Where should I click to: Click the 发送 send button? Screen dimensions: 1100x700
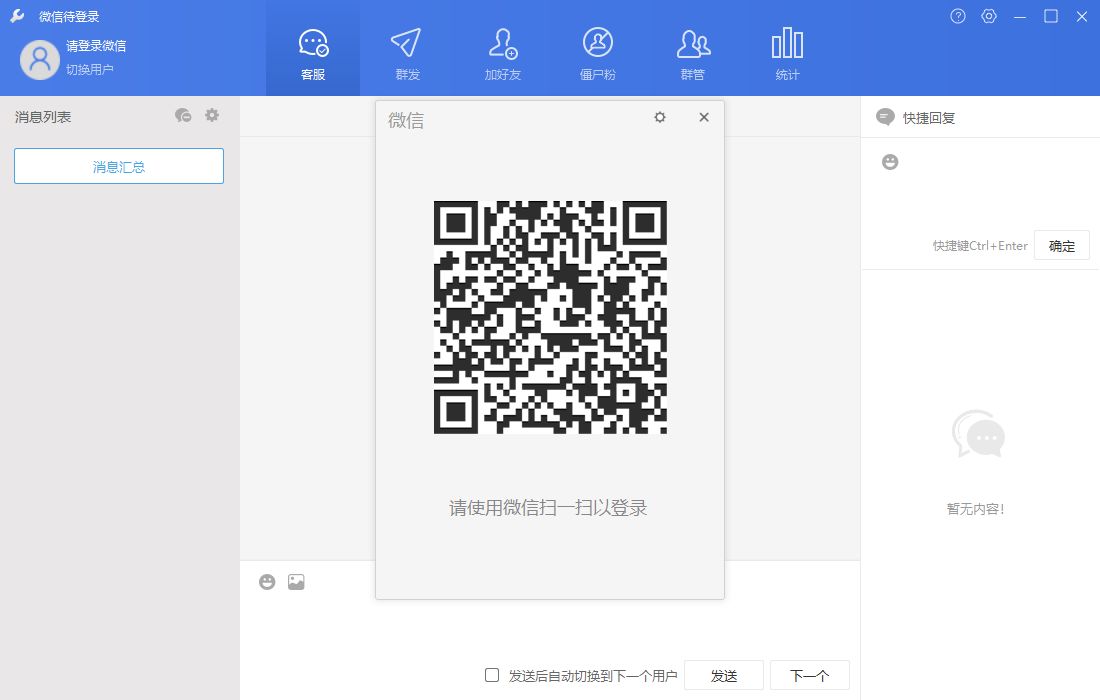pyautogui.click(x=725, y=675)
